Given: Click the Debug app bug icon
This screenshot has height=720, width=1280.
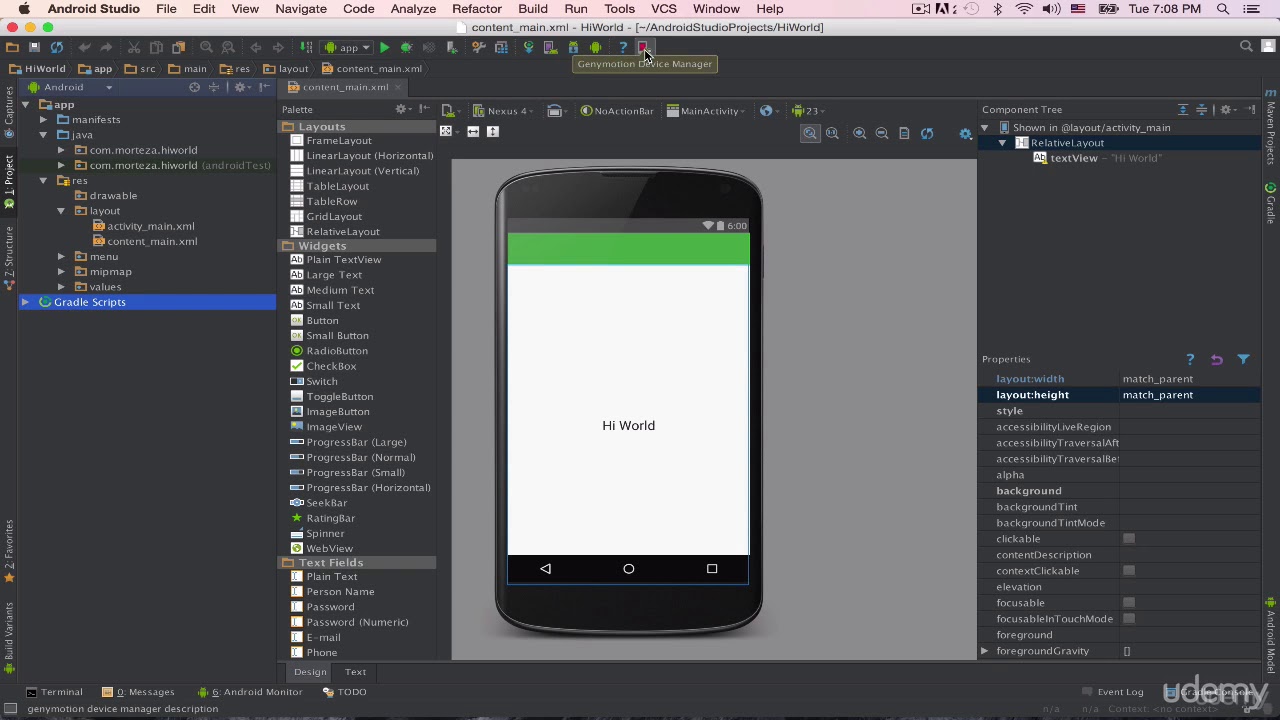Looking at the screenshot, I should point(406,47).
